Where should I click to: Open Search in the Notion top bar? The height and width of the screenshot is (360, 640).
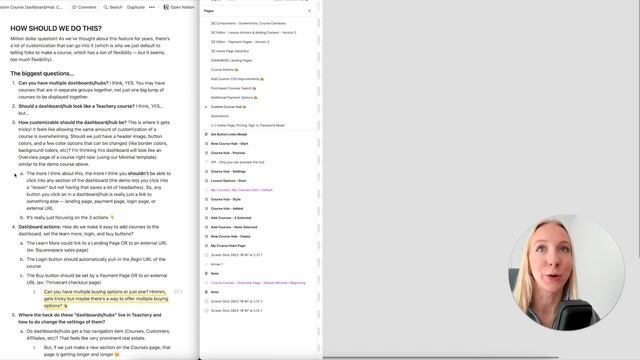click(113, 7)
